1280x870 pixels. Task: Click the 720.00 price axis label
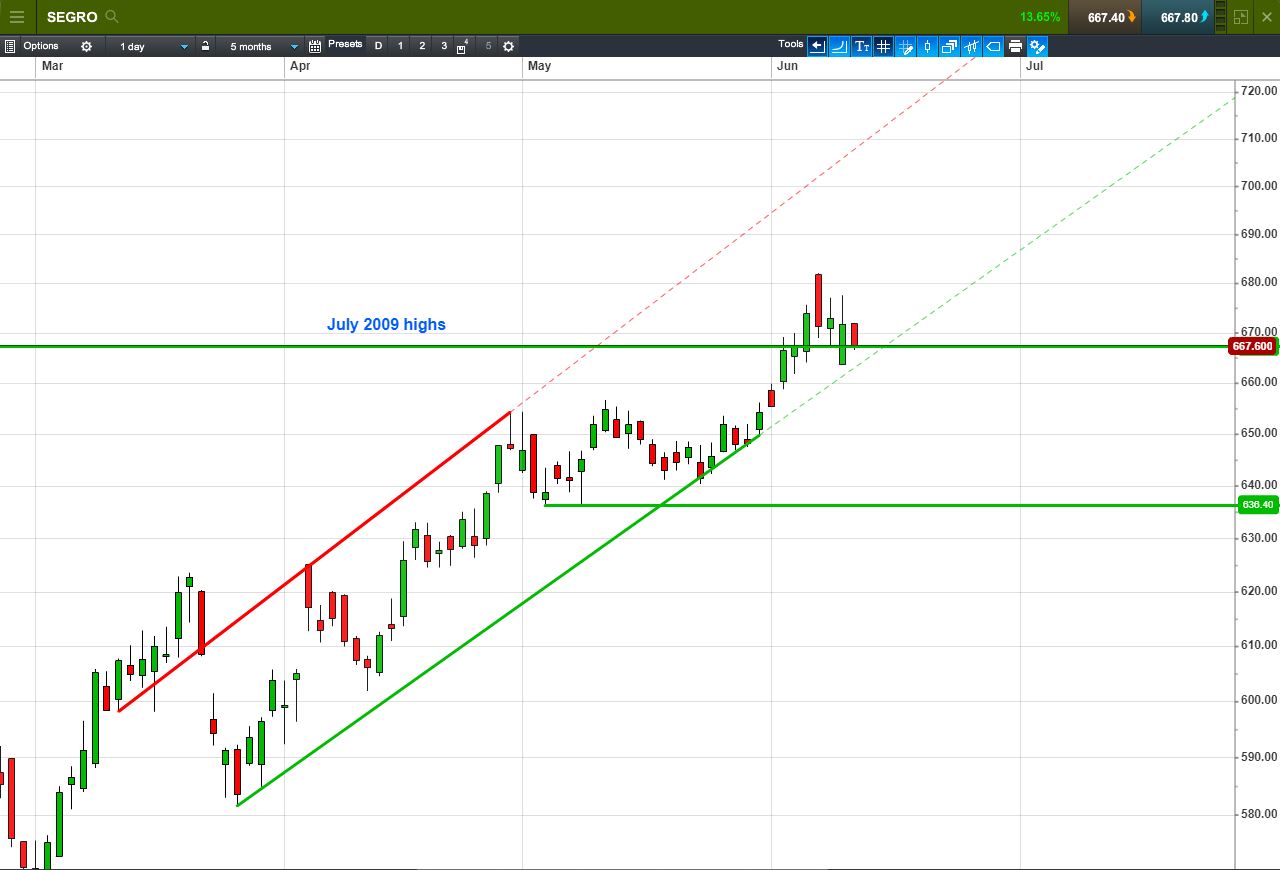[1258, 91]
